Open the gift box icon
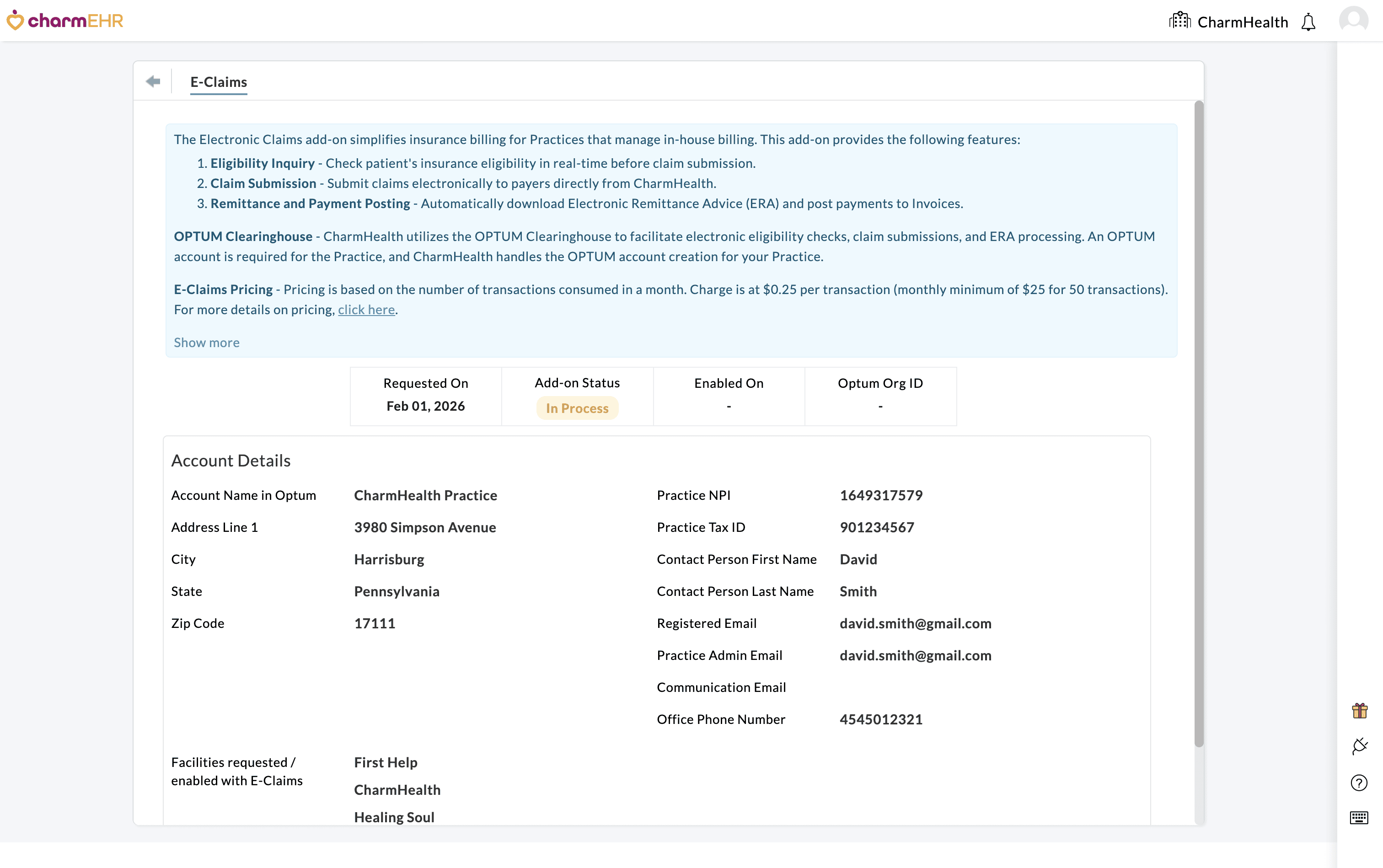This screenshot has height=868, width=1383. pyautogui.click(x=1359, y=711)
